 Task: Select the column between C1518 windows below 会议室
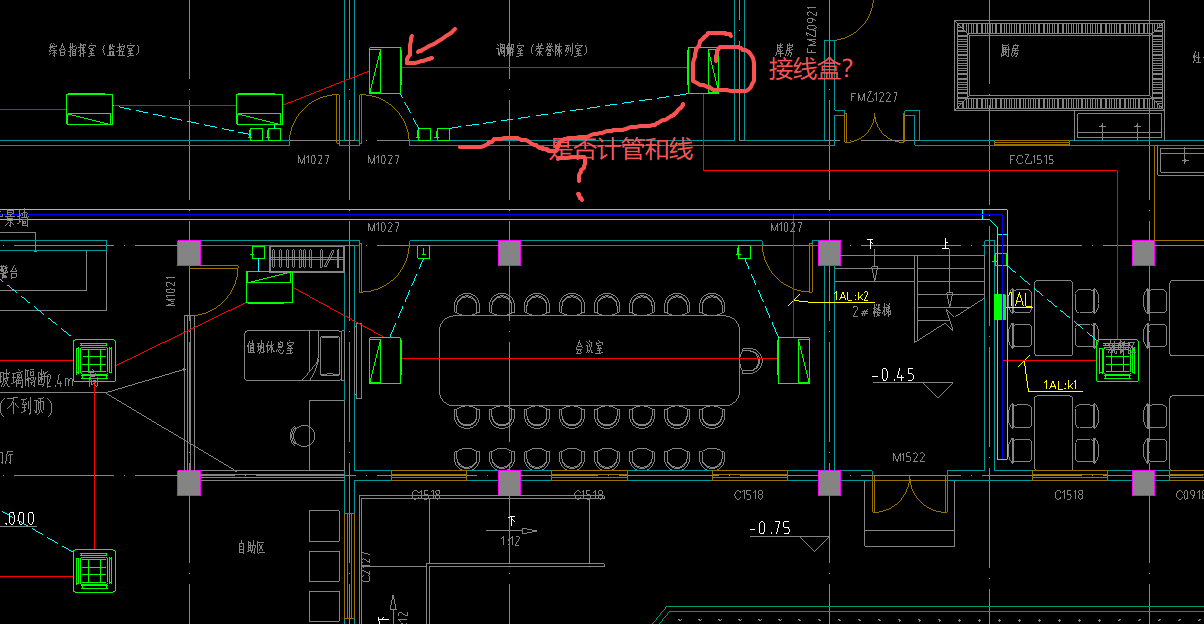point(509,484)
